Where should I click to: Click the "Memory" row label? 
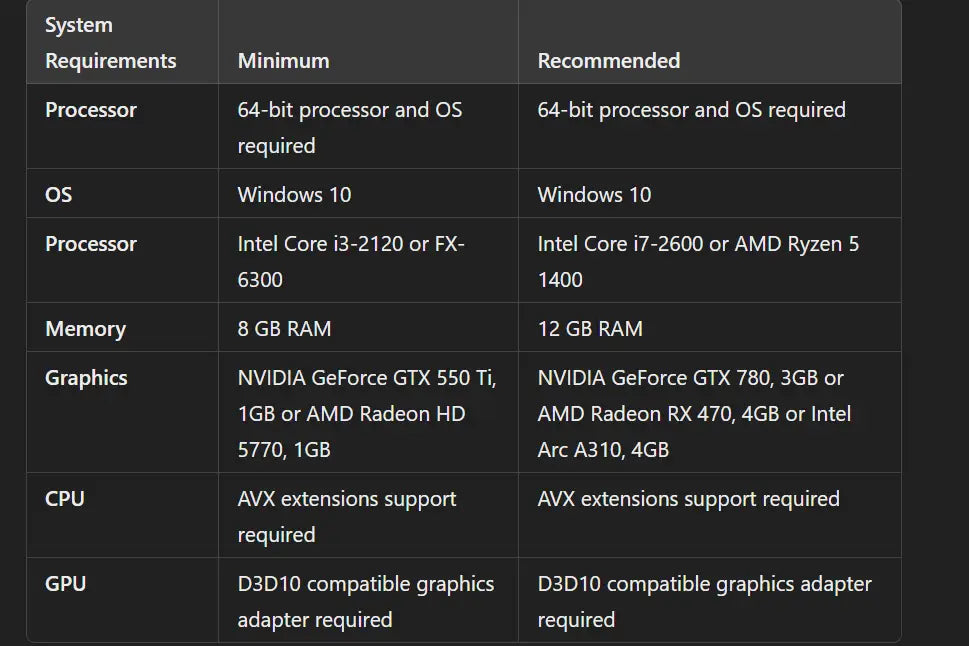[85, 329]
